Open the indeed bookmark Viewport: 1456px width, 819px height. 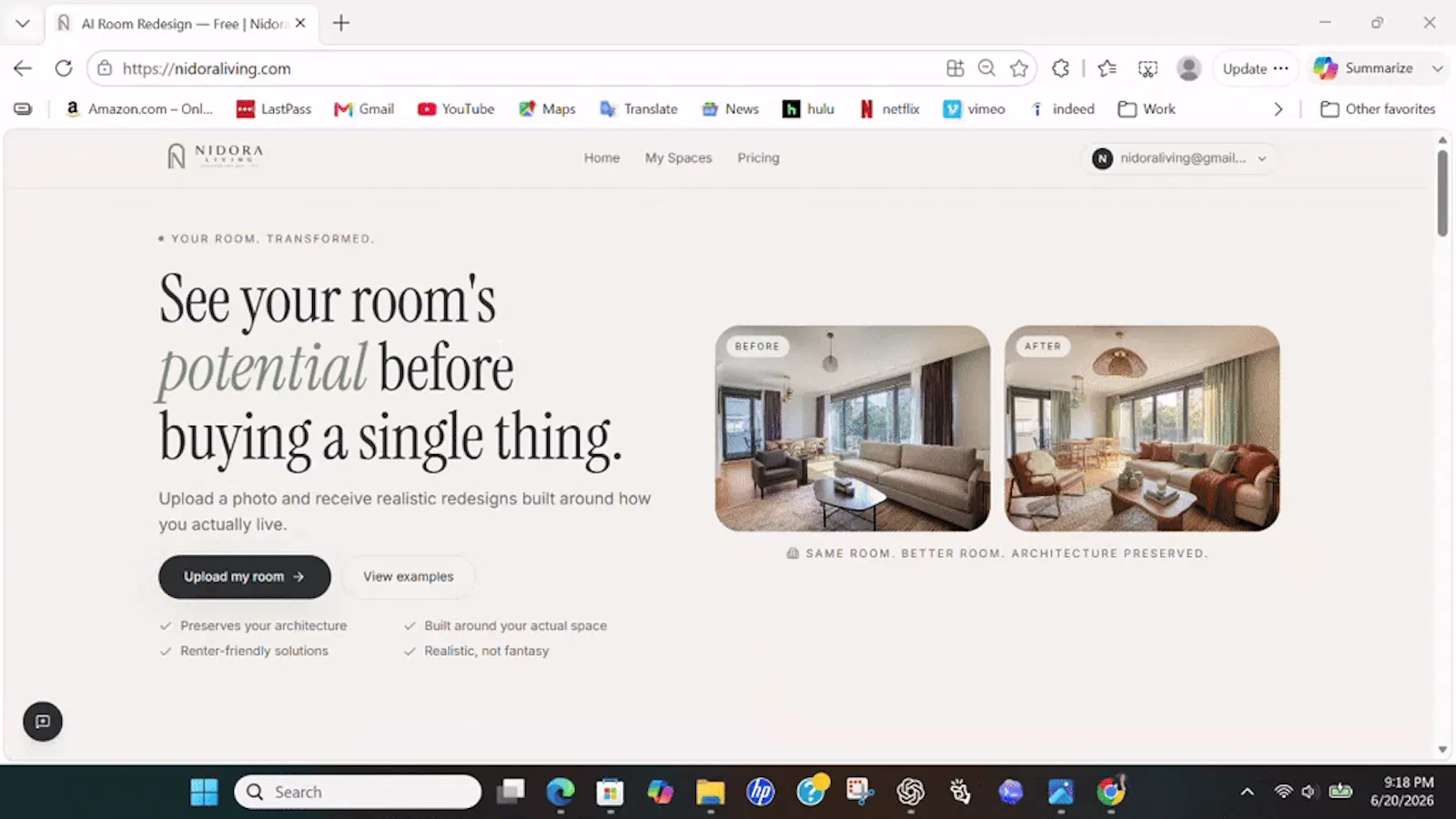tap(1063, 108)
